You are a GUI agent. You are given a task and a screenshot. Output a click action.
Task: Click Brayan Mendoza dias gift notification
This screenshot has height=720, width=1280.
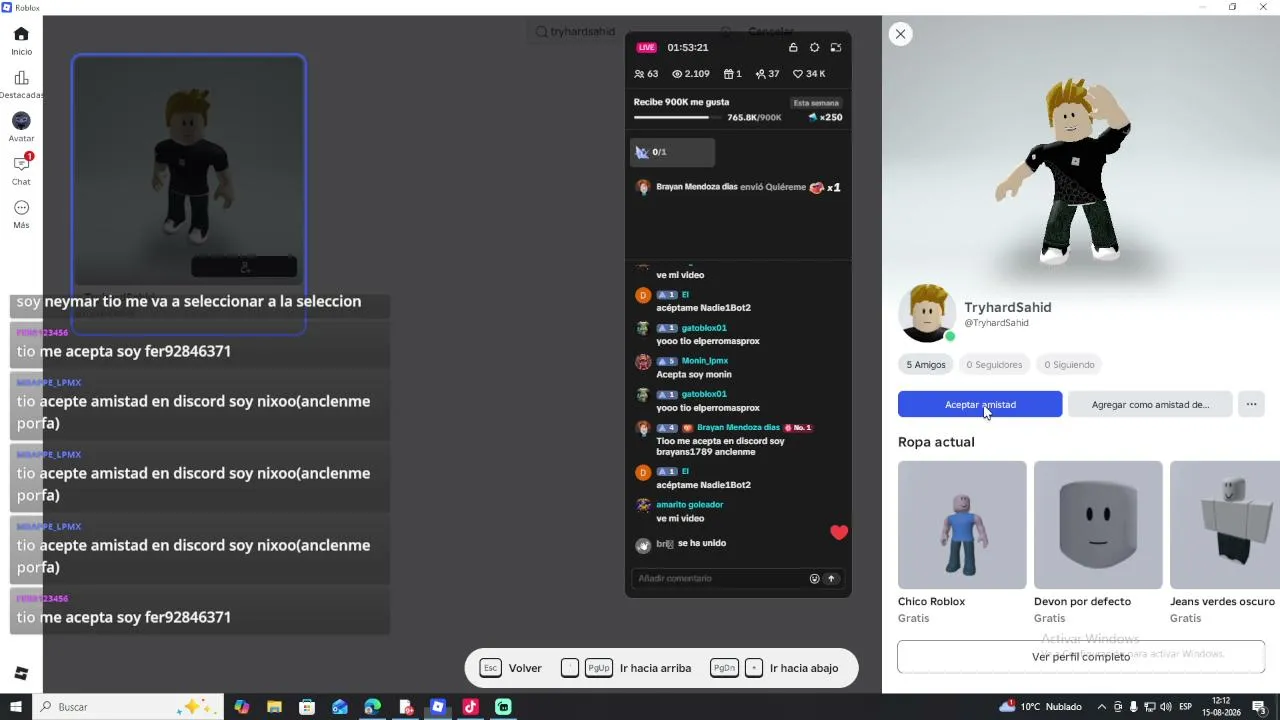click(738, 187)
